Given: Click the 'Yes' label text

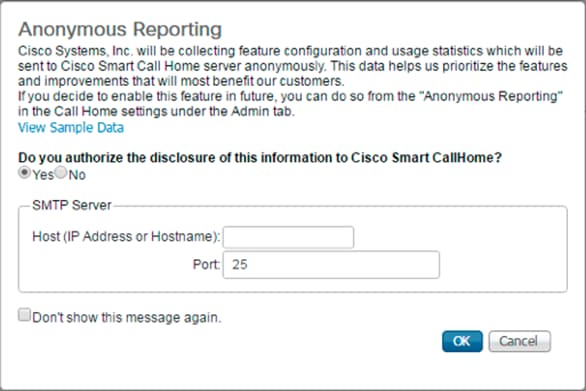Looking at the screenshot, I should tap(43, 175).
